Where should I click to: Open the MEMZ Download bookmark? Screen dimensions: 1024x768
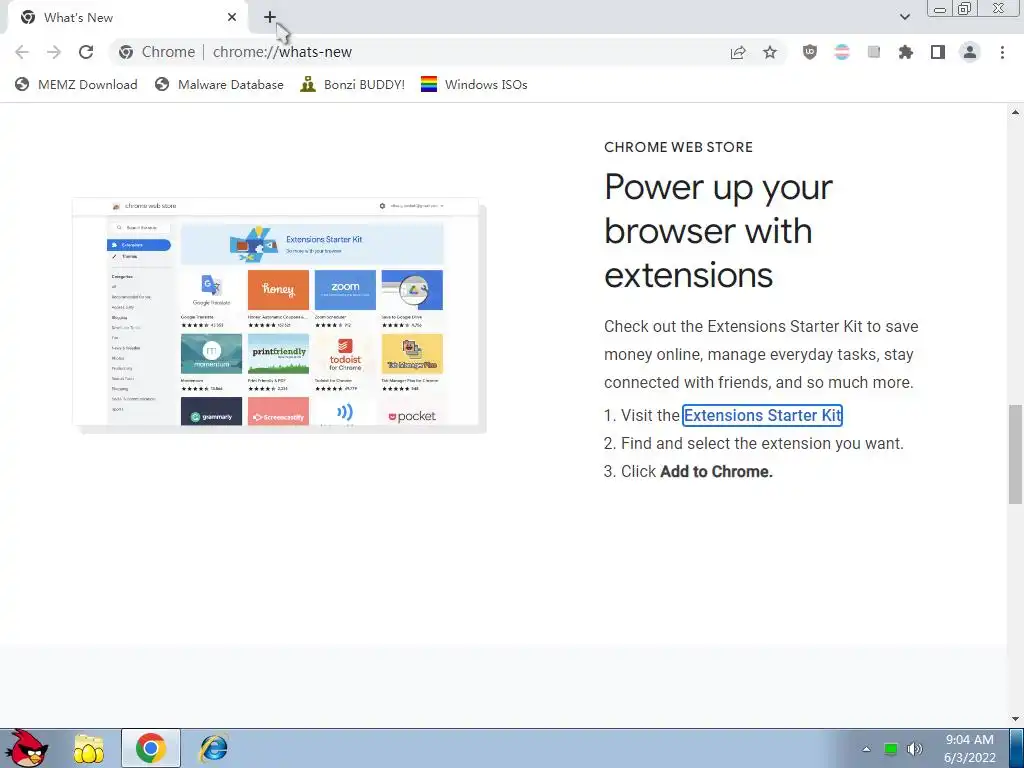76,84
